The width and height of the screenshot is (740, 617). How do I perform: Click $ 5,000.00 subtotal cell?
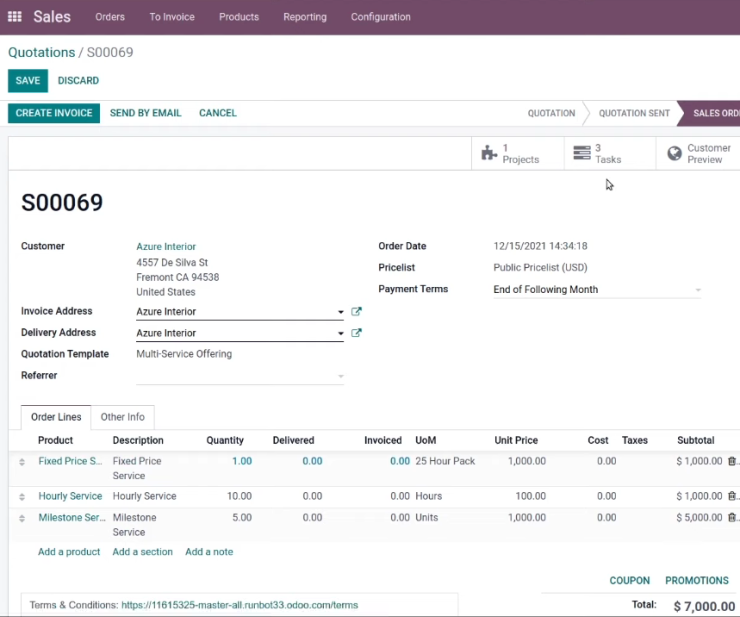pyautogui.click(x=699, y=517)
